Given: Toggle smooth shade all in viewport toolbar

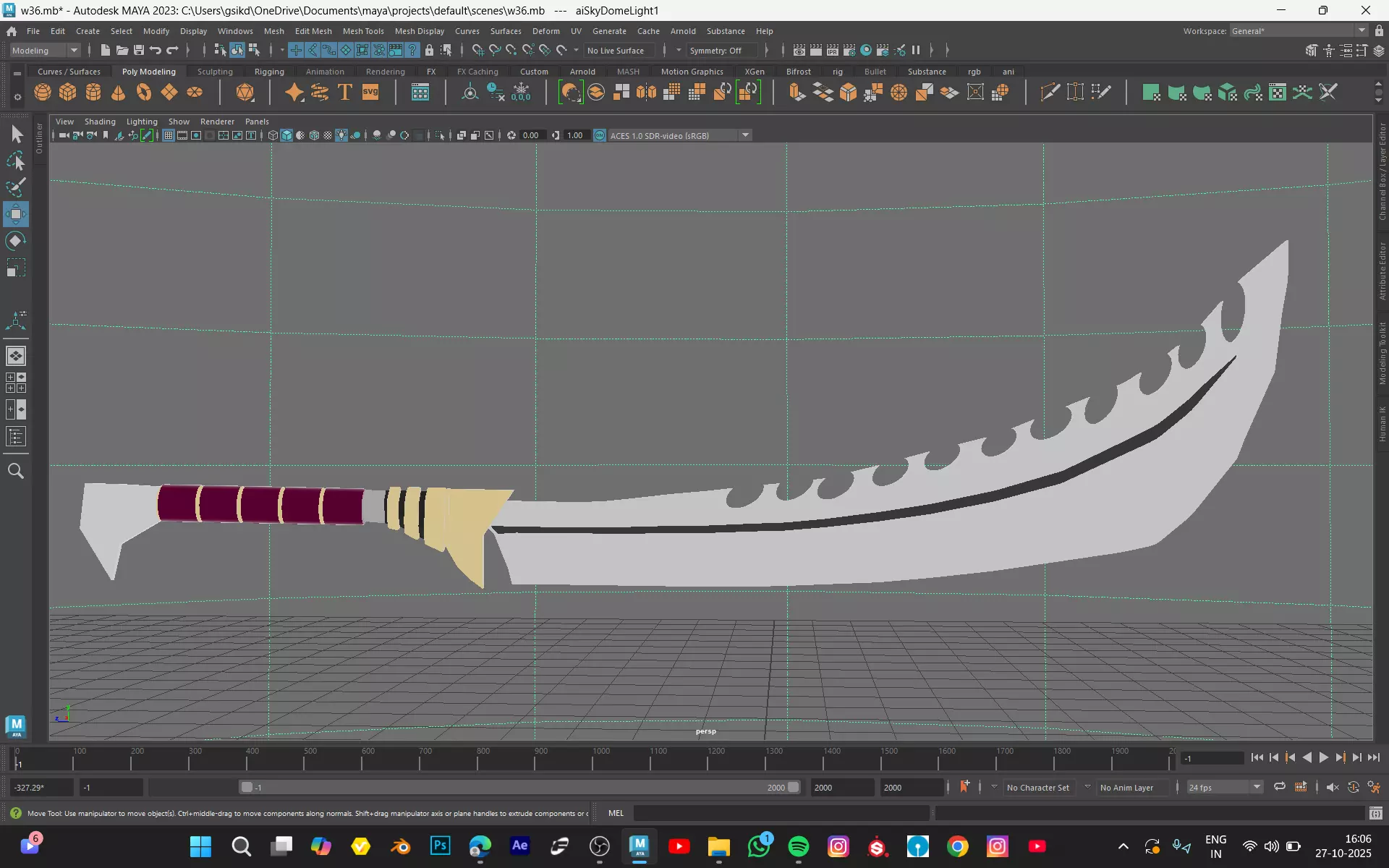Looking at the screenshot, I should 286,135.
